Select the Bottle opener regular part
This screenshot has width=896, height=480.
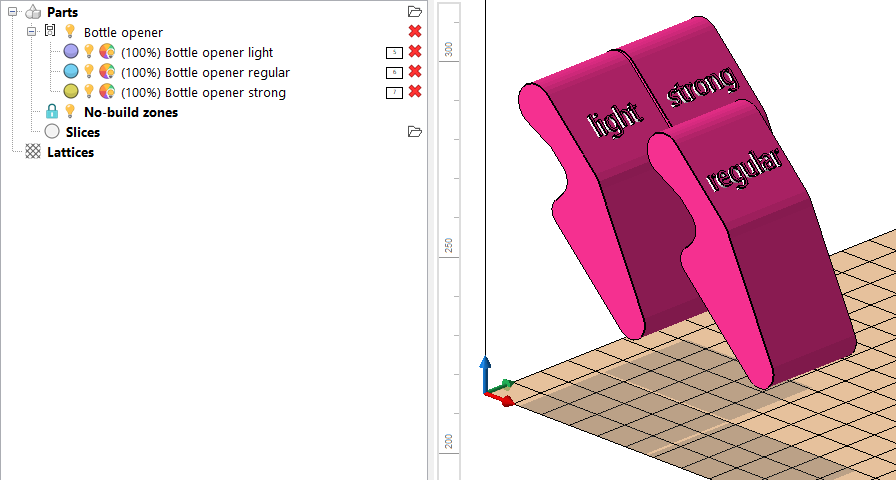pos(205,73)
